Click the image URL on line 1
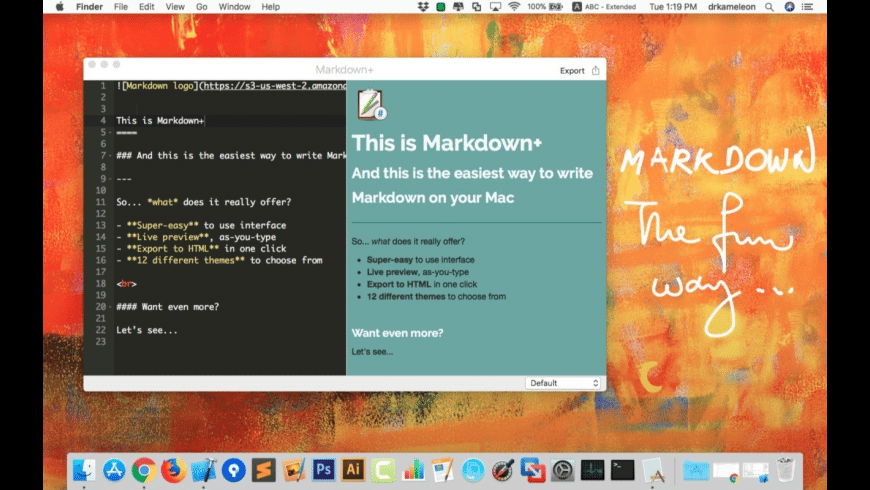This screenshot has height=490, width=870. (275, 86)
